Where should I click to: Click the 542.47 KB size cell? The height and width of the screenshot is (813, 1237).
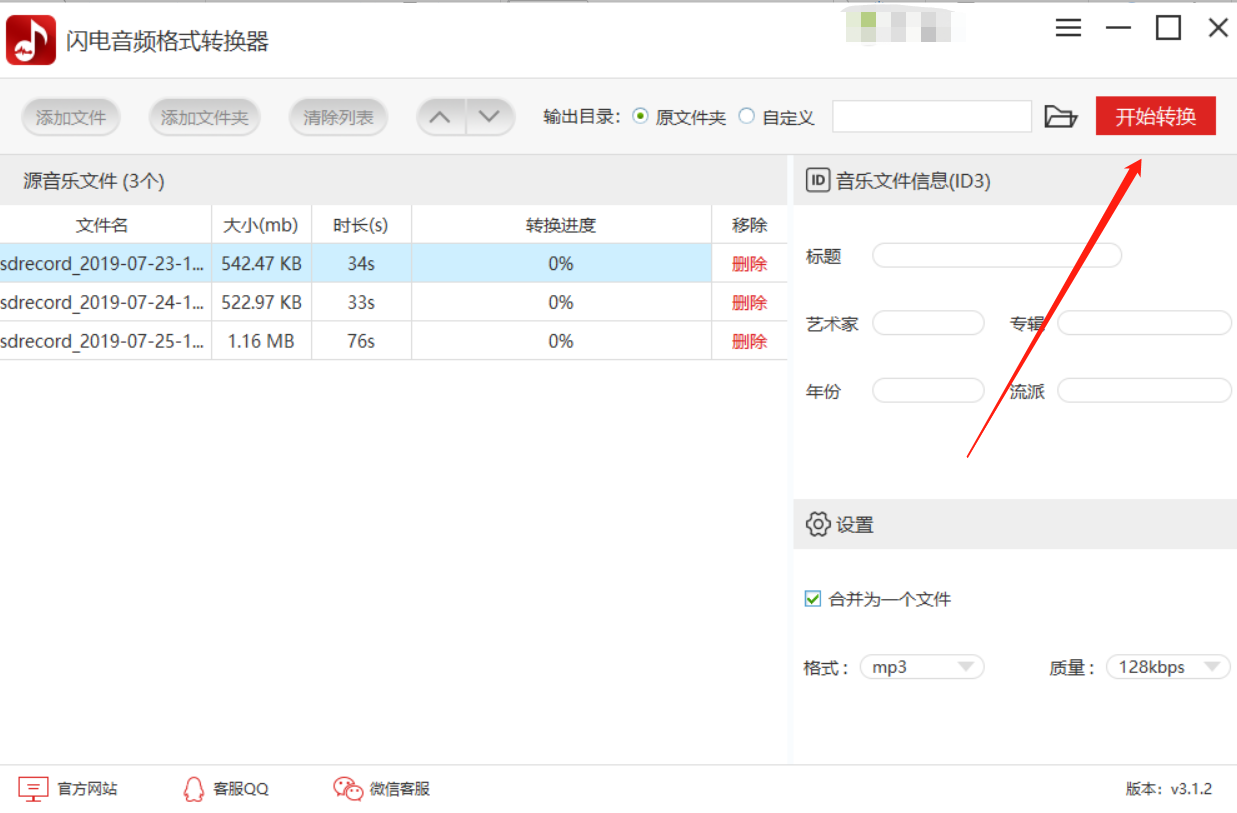click(261, 264)
